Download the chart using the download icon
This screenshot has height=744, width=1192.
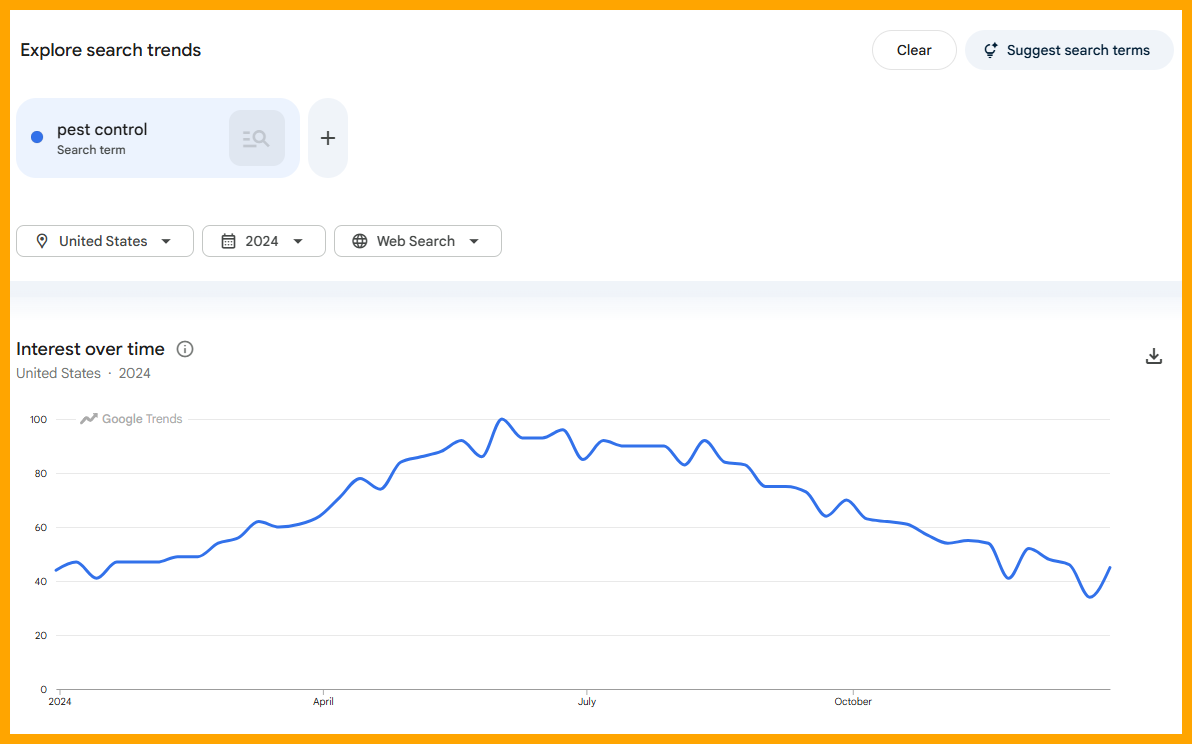click(1154, 356)
